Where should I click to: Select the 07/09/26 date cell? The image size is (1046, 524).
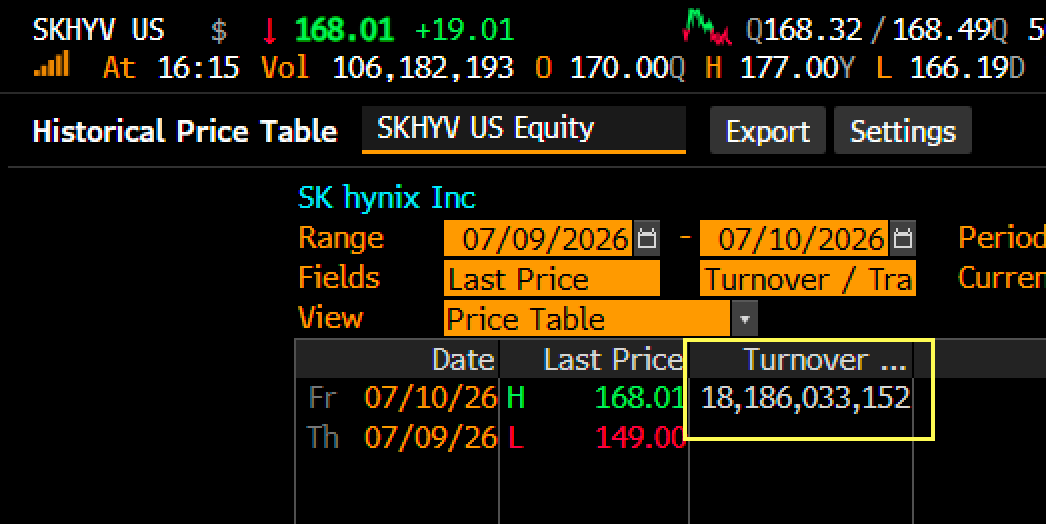click(430, 438)
